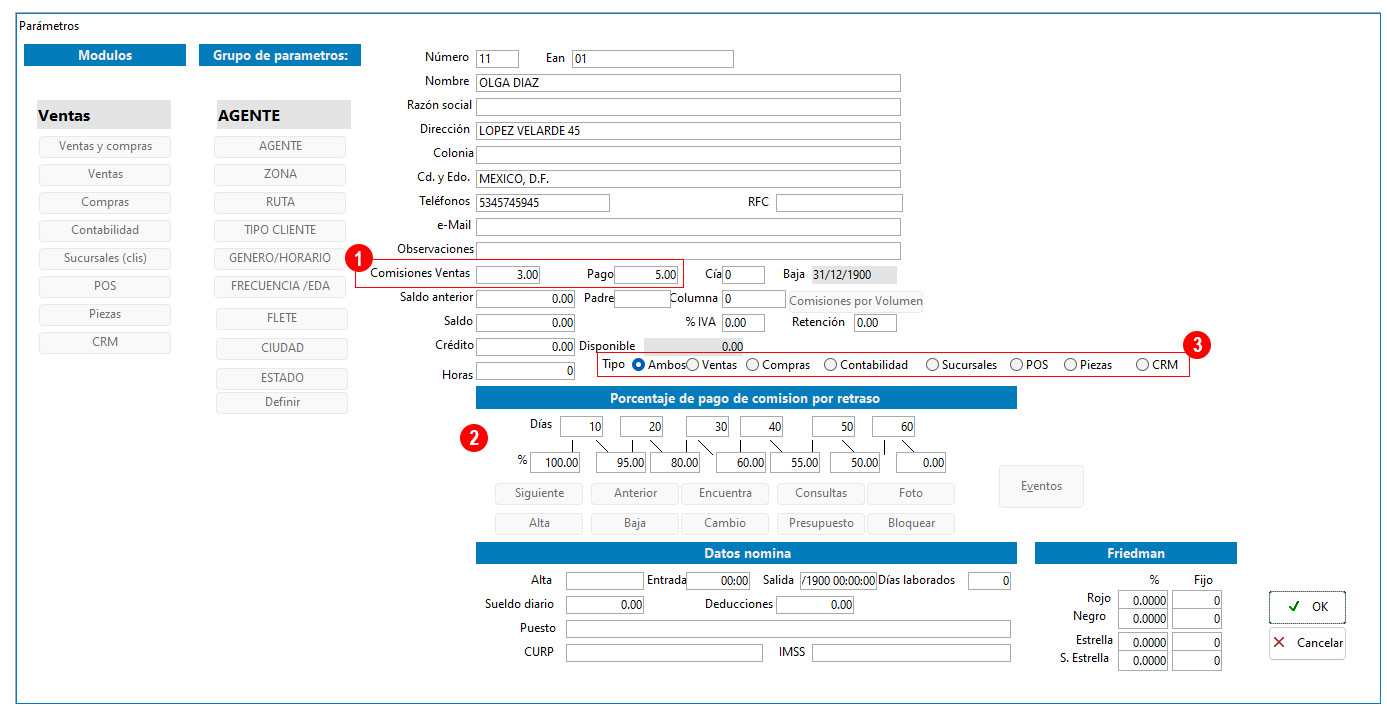Click the Sueldo diario field
This screenshot has width=1387, height=712.
click(x=605, y=605)
